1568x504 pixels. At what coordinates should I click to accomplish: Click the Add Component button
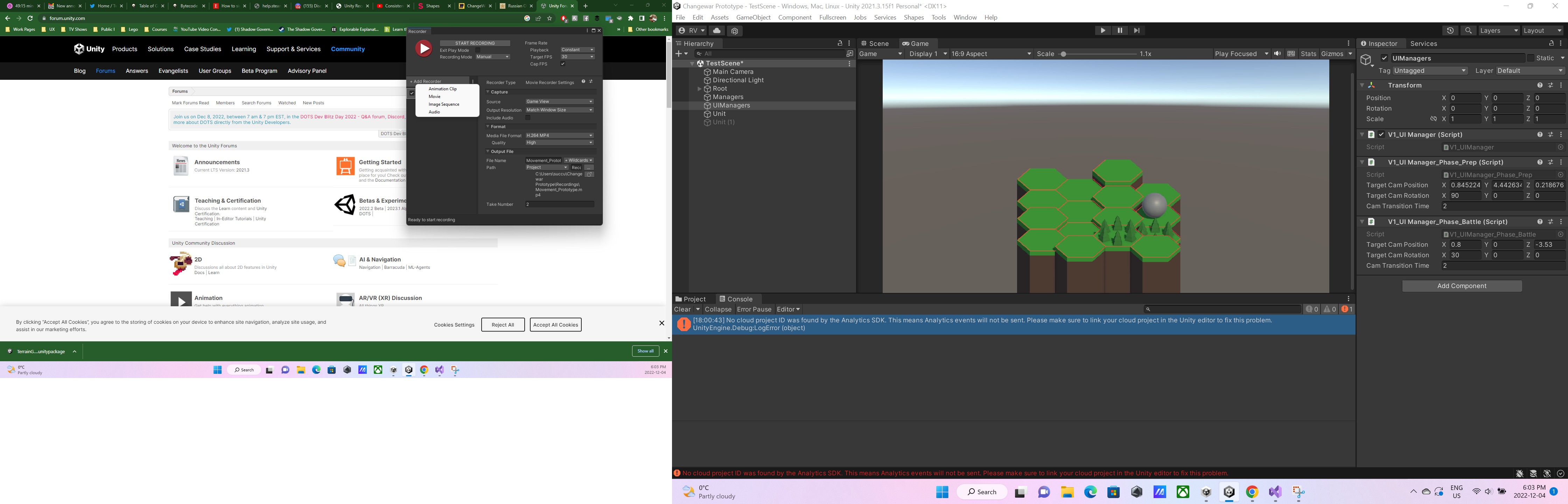click(1462, 286)
